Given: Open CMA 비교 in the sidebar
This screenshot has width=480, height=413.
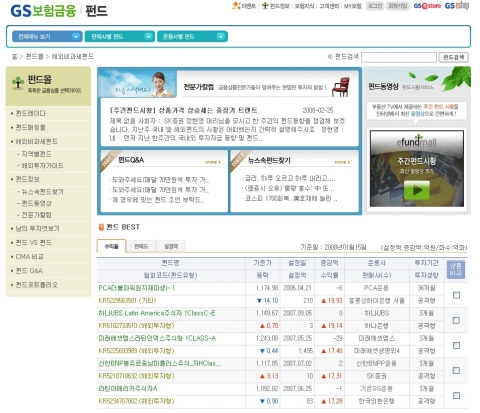Looking at the screenshot, I should pyautogui.click(x=29, y=257).
